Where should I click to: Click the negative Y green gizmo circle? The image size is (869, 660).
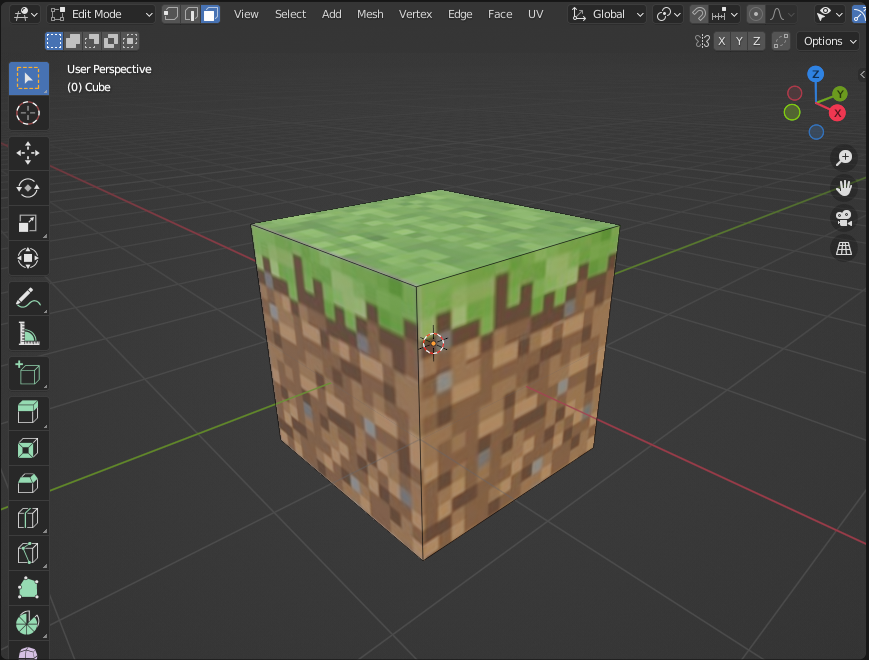point(792,112)
